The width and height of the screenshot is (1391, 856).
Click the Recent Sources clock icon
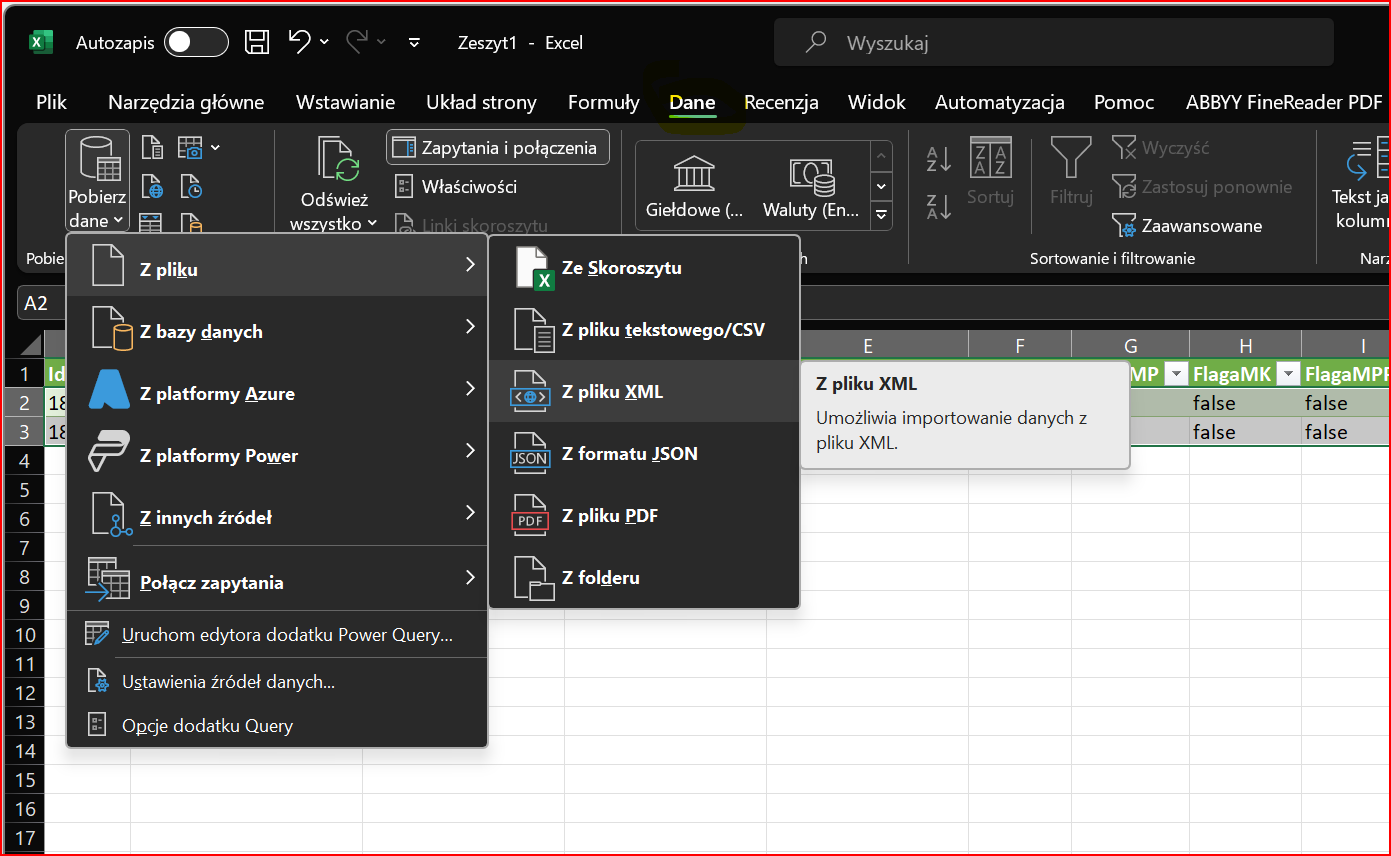[190, 186]
